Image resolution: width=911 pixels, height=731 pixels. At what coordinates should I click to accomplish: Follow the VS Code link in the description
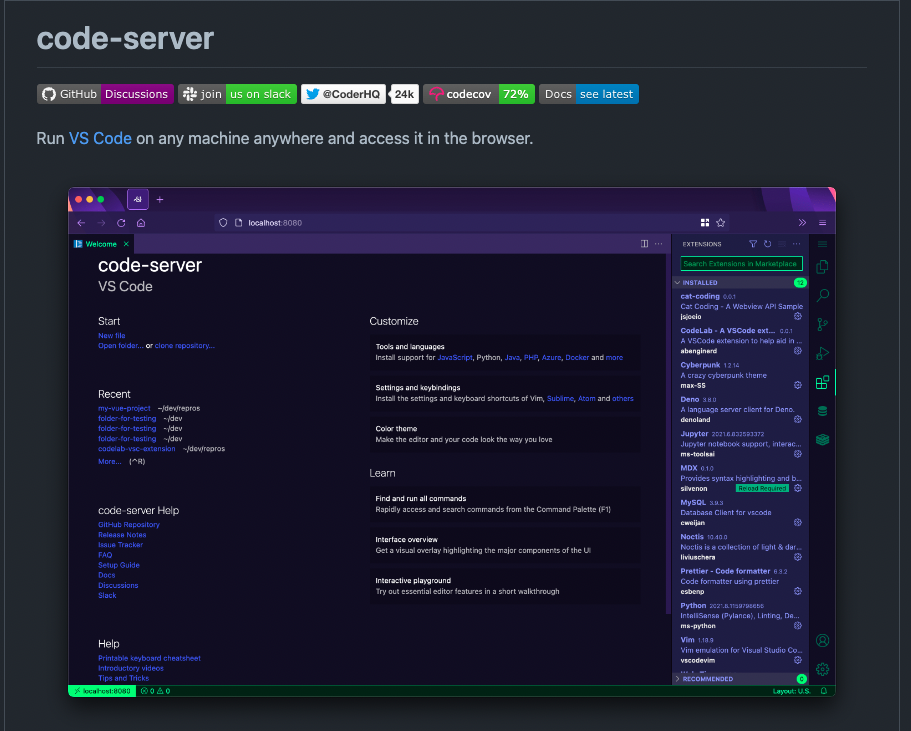[x=100, y=138]
